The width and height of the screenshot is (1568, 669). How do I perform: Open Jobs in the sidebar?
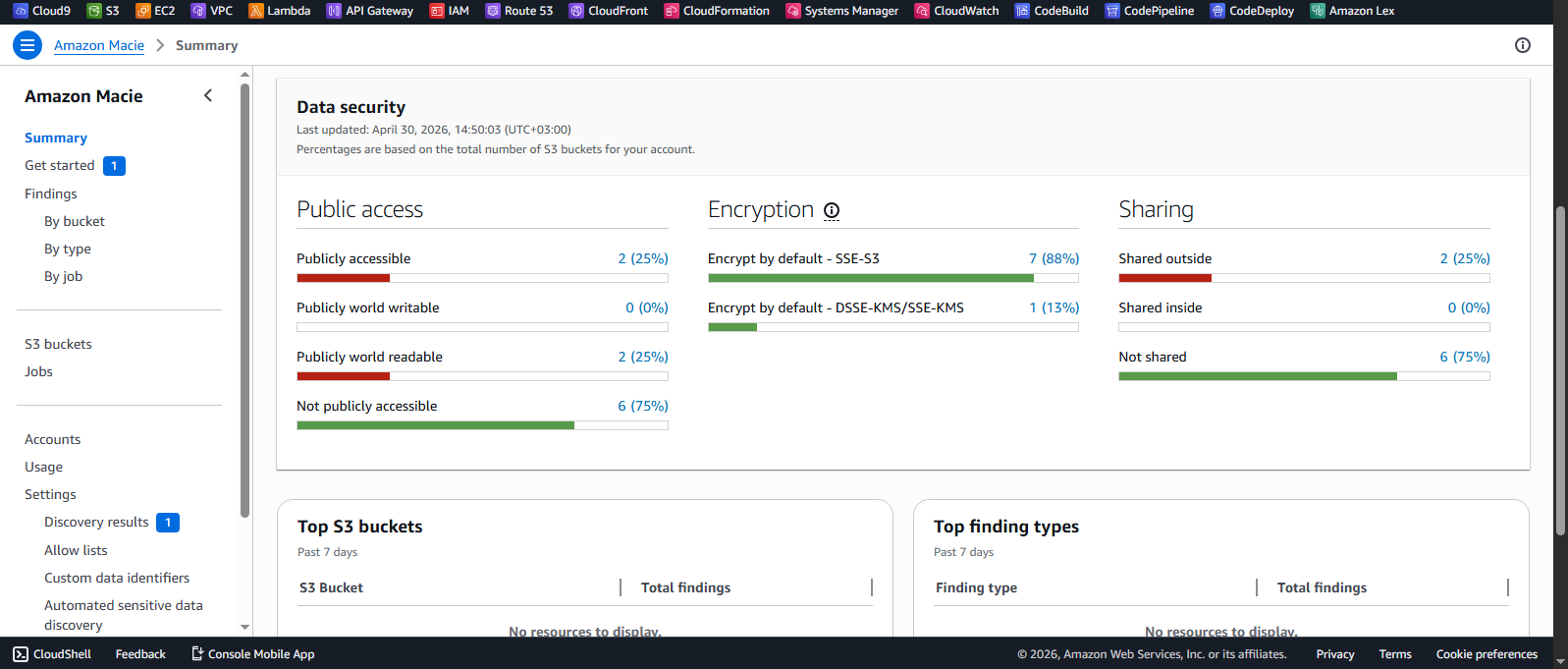[x=38, y=371]
